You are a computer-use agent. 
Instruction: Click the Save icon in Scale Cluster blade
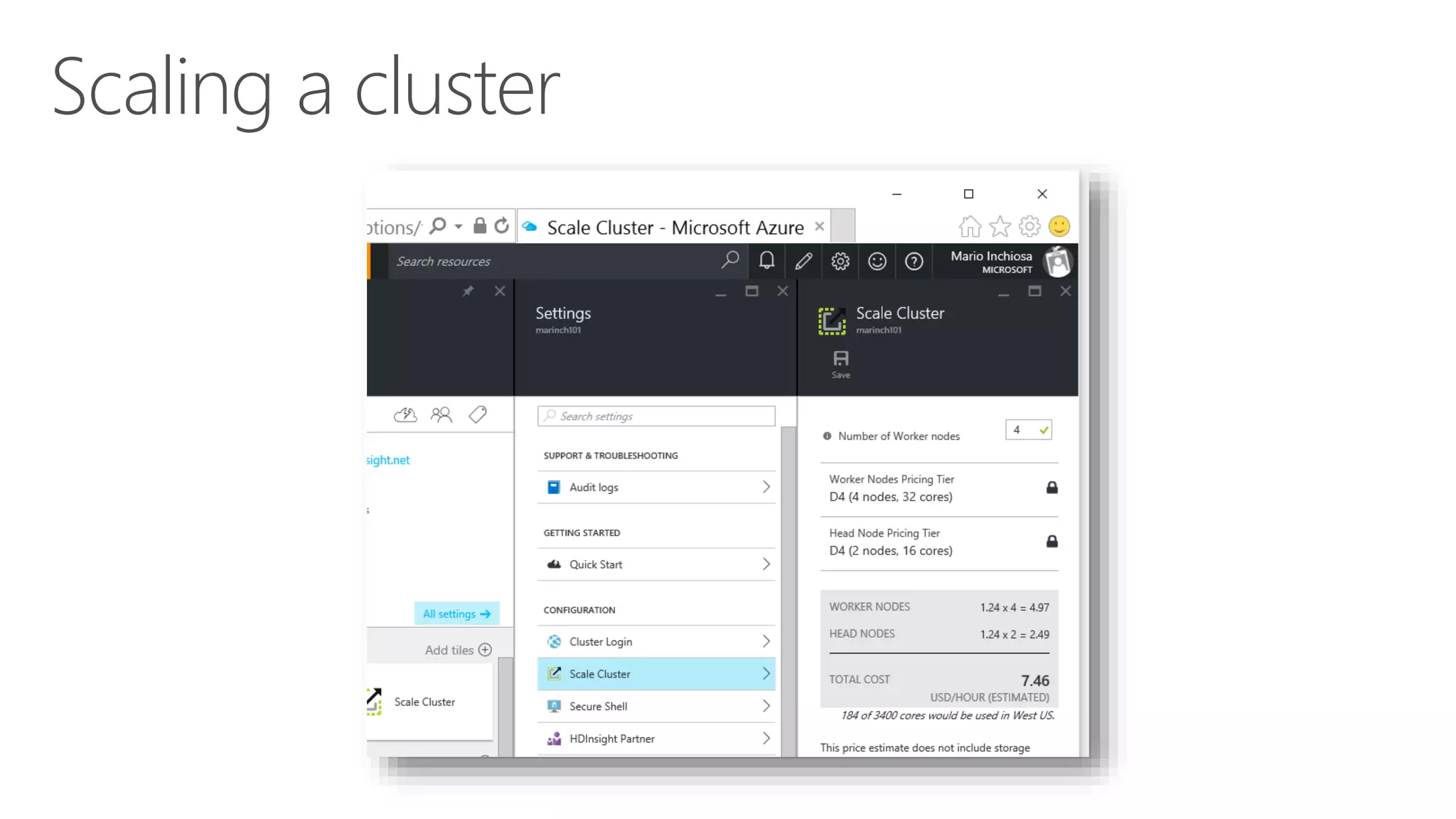(840, 363)
